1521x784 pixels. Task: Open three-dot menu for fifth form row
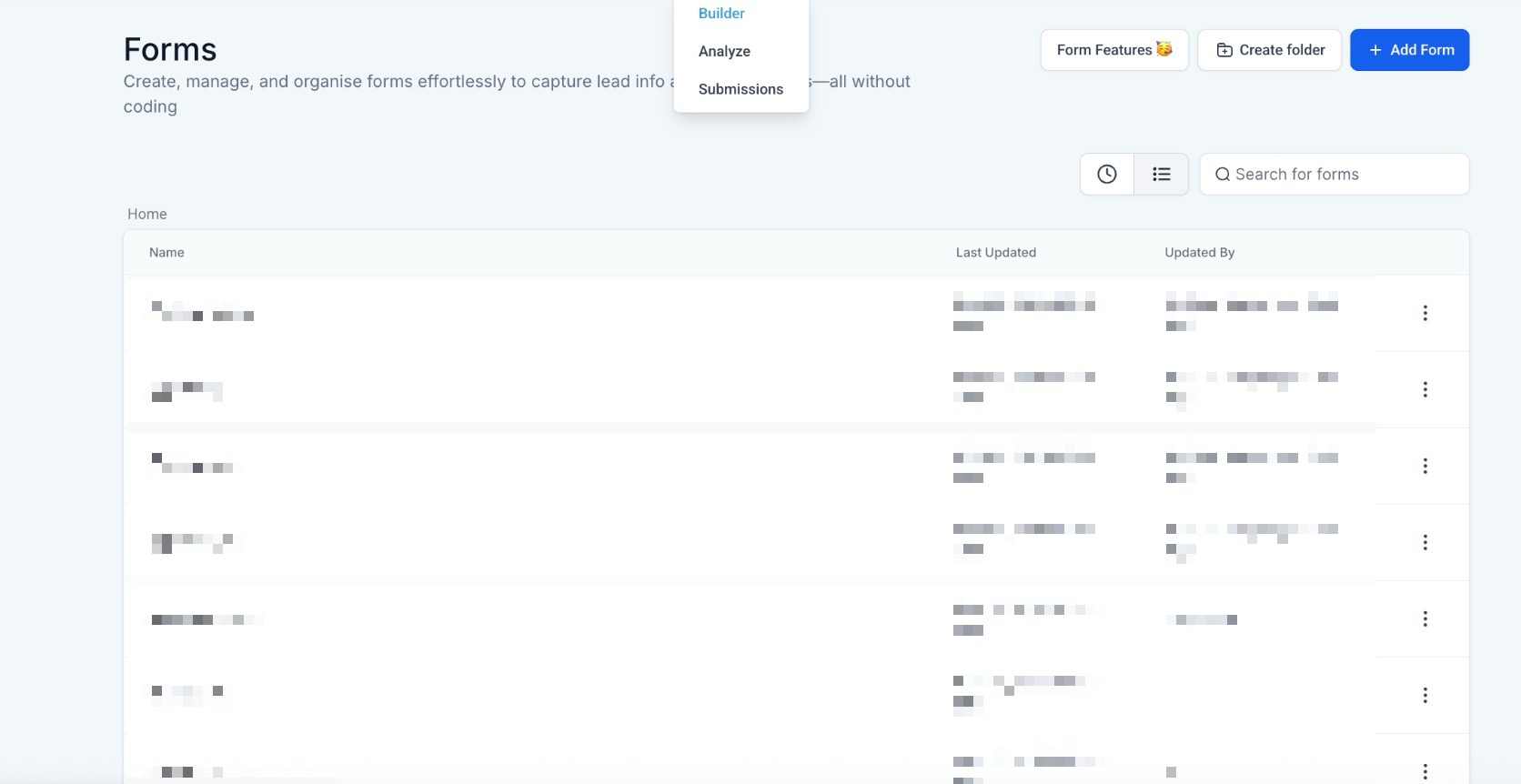pos(1425,618)
